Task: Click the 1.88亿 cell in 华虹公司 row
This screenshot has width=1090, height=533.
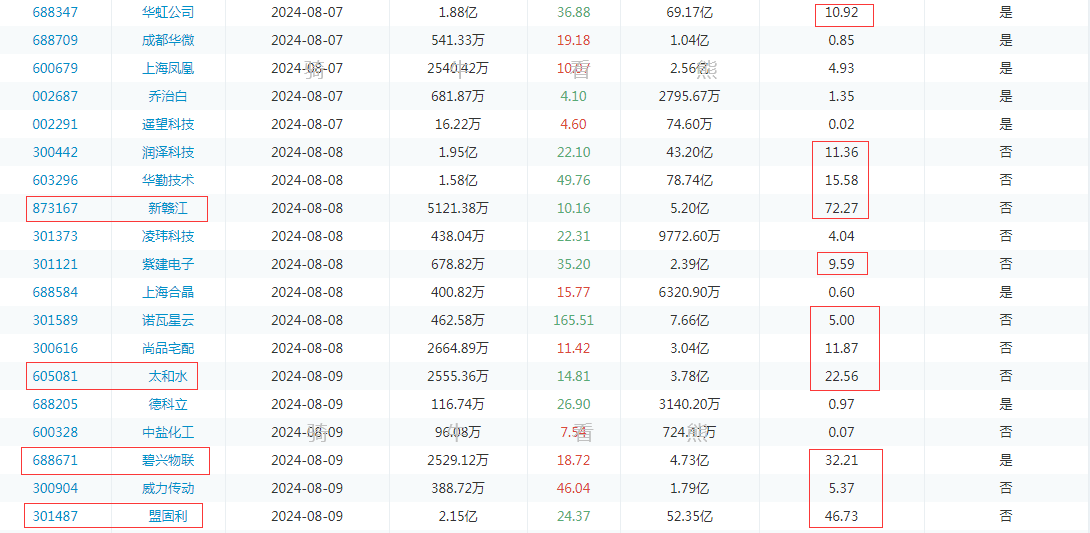Action: (x=458, y=12)
